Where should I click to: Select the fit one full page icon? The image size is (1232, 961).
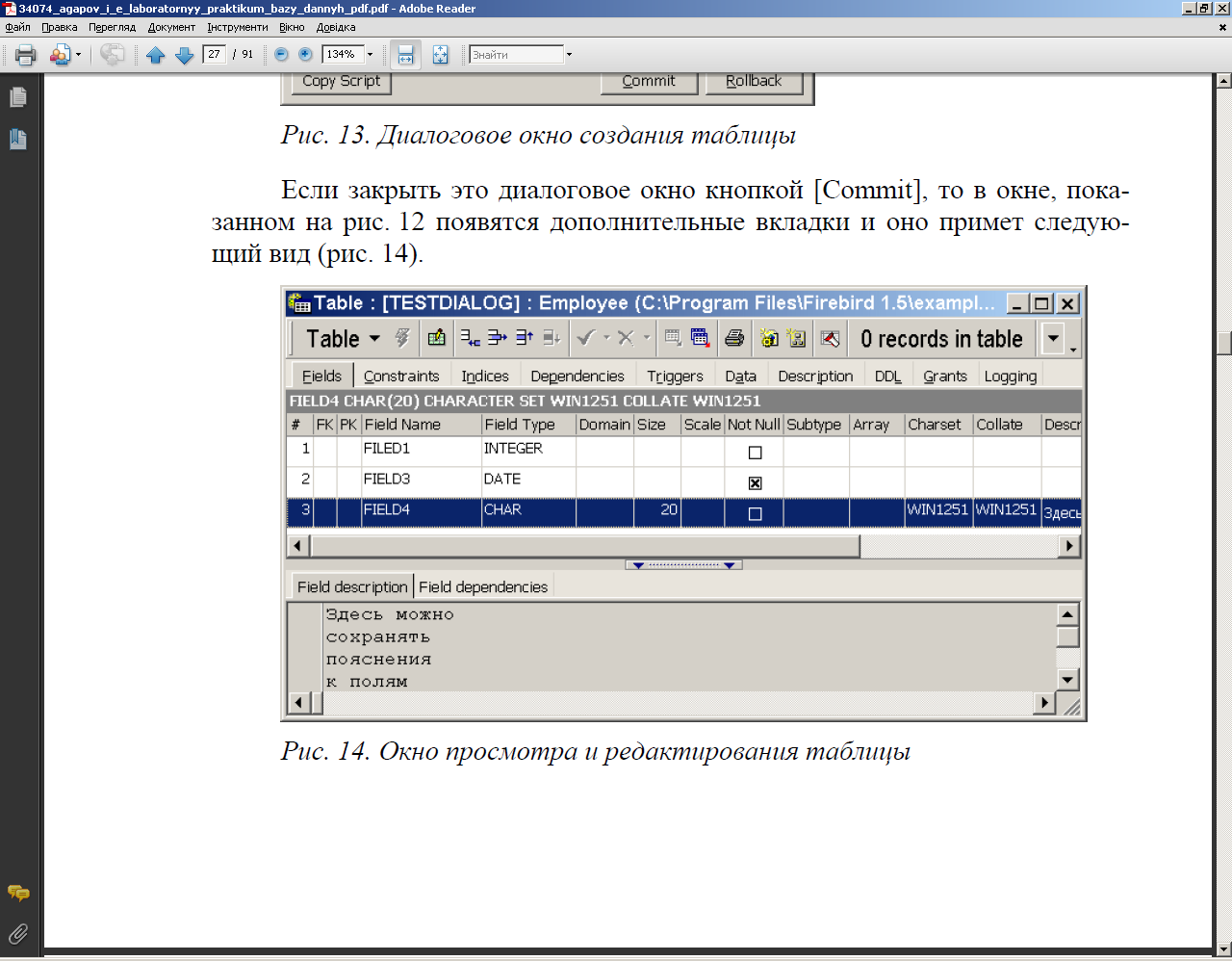(440, 55)
